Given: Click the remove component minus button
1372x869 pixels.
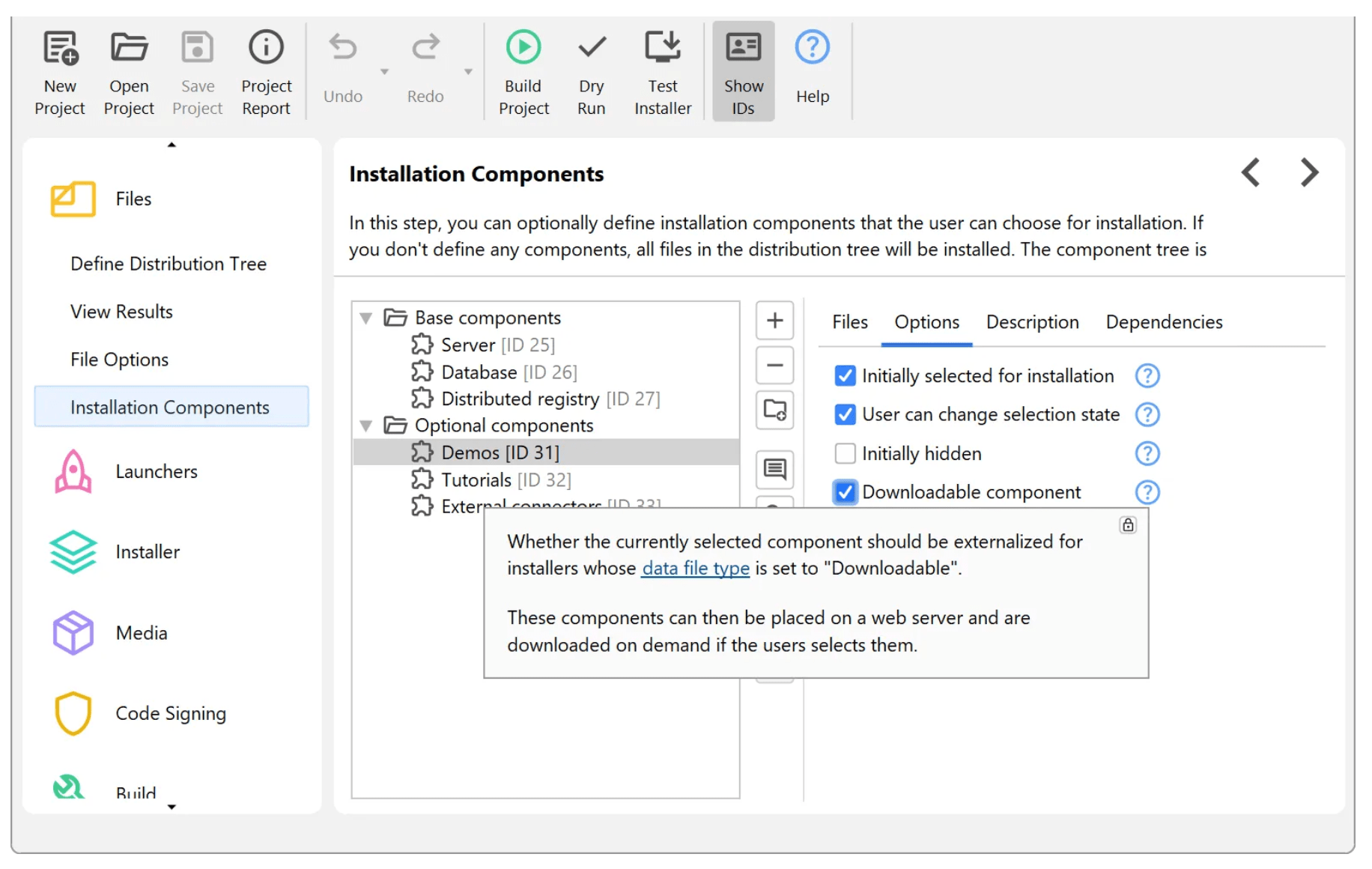Looking at the screenshot, I should (x=774, y=366).
